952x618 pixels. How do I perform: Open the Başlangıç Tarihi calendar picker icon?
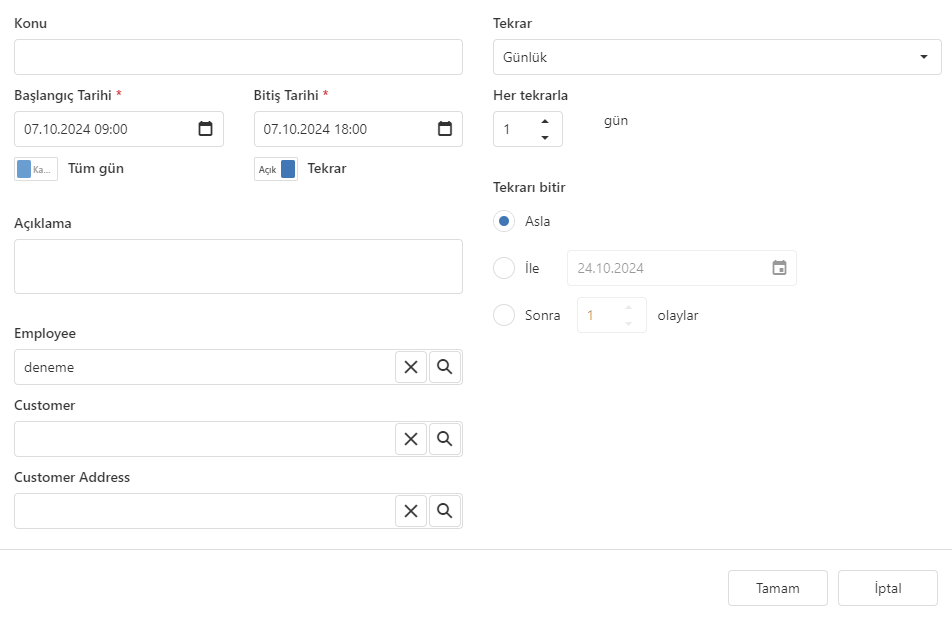205,129
